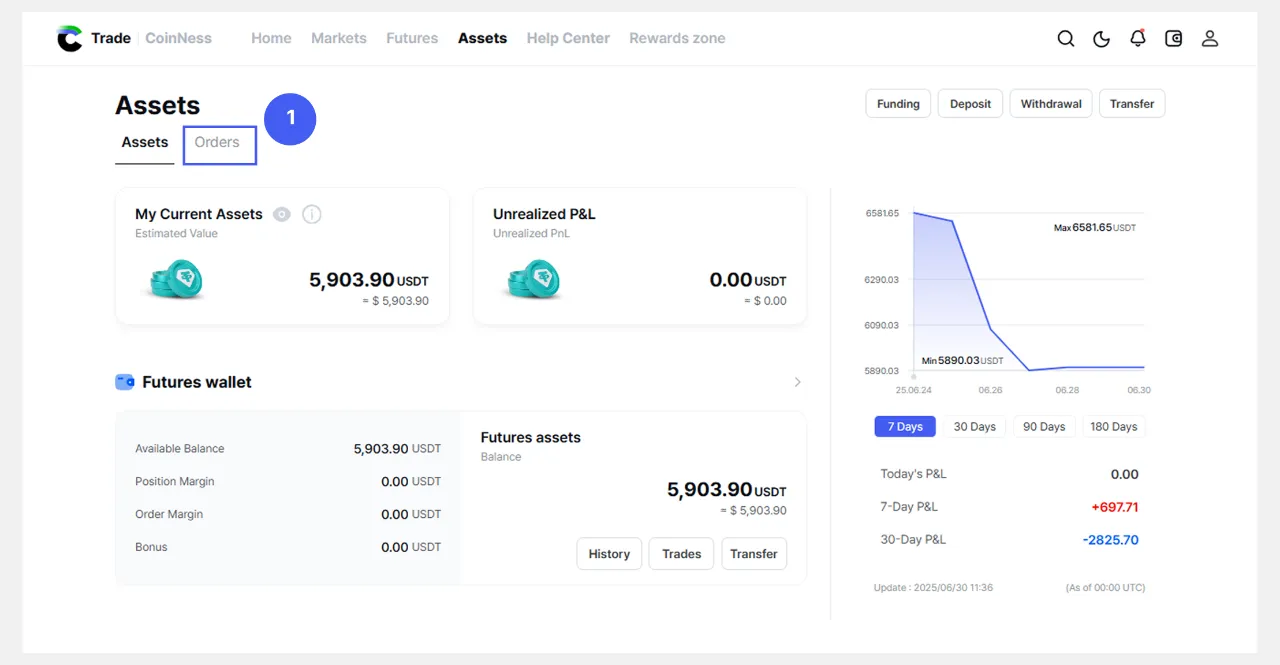
Task: Select the 180 Days chart range
Action: 1113,427
